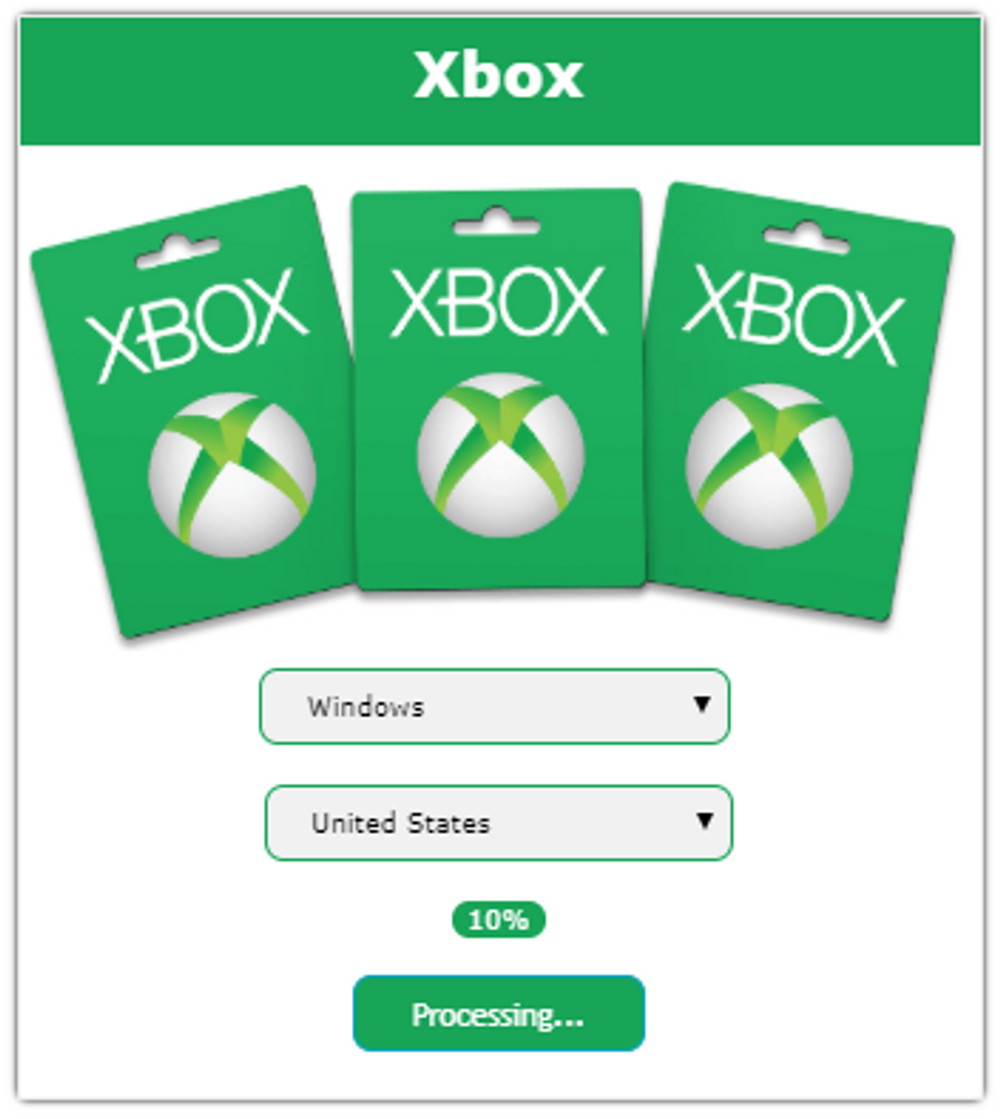This screenshot has height=1119, width=1000.
Task: Open the United States country dropdown
Action: click(x=499, y=823)
